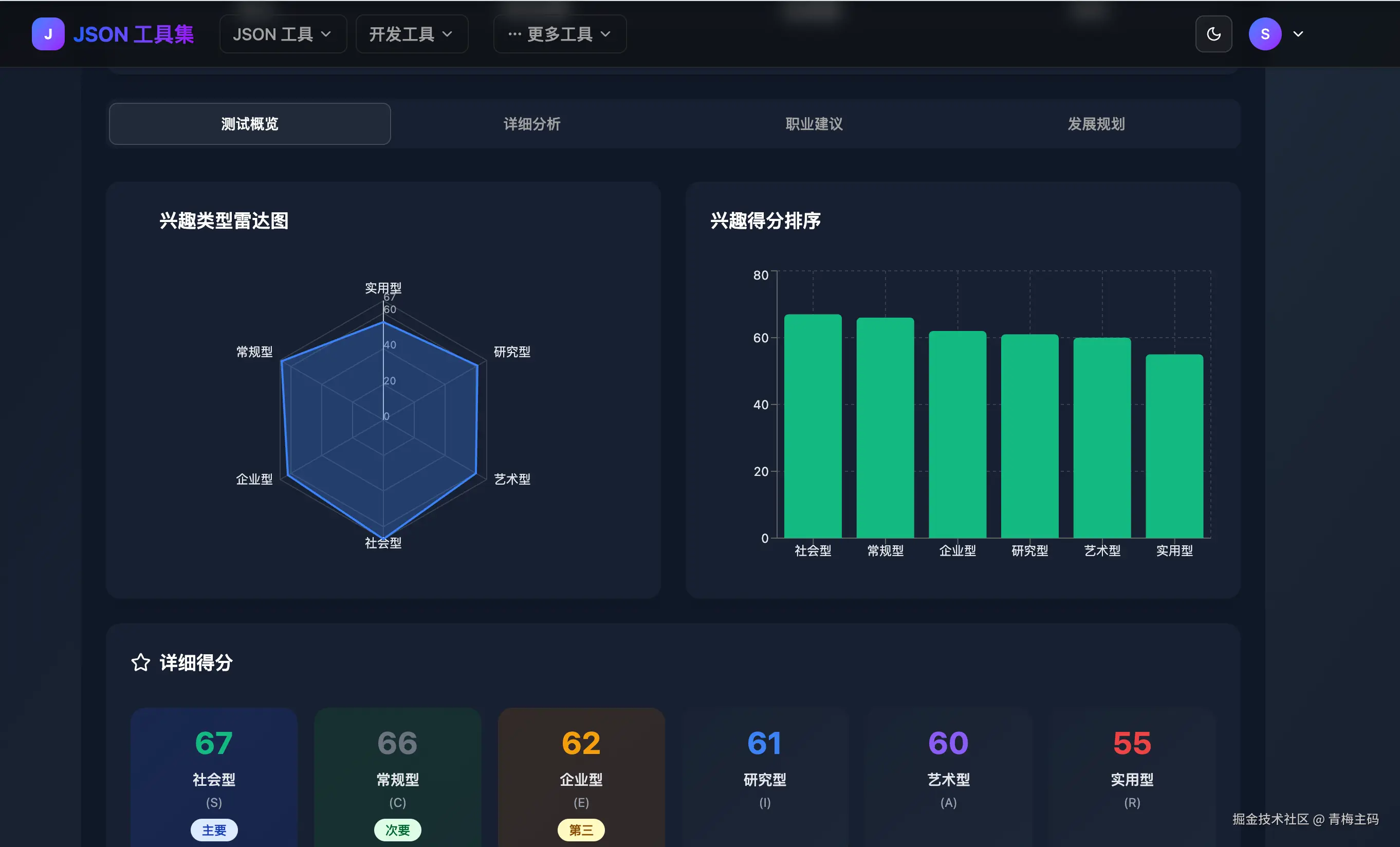
Task: Open the 开发工具 dropdown menu
Action: click(411, 34)
